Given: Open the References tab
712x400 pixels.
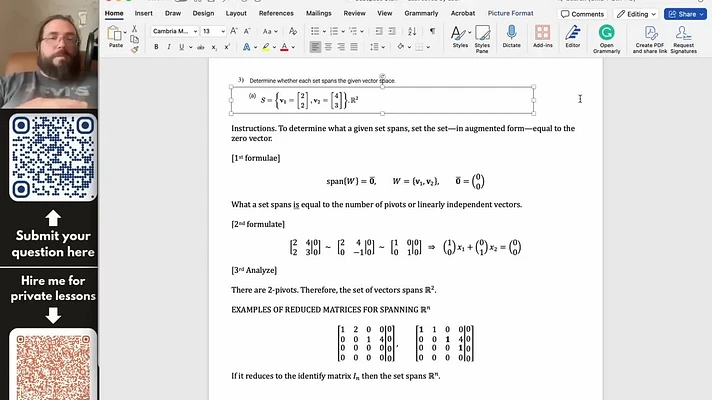Looking at the screenshot, I should click(x=276, y=13).
